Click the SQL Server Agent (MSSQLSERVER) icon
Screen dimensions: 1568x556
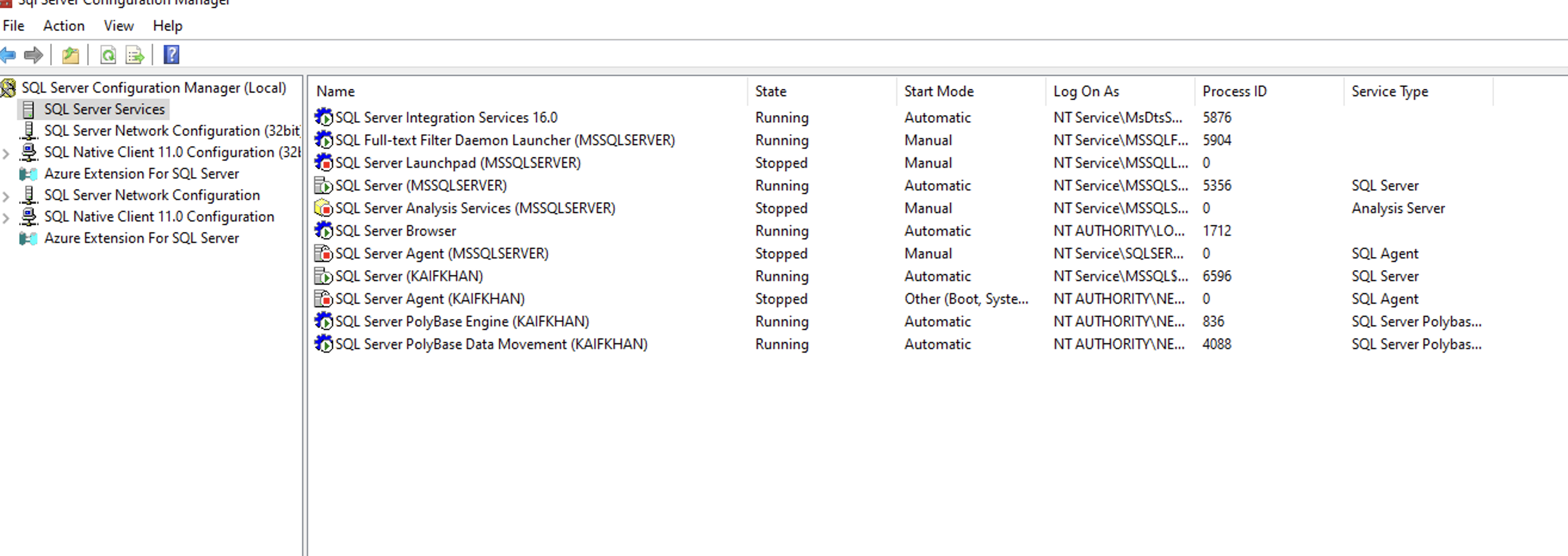(x=323, y=253)
